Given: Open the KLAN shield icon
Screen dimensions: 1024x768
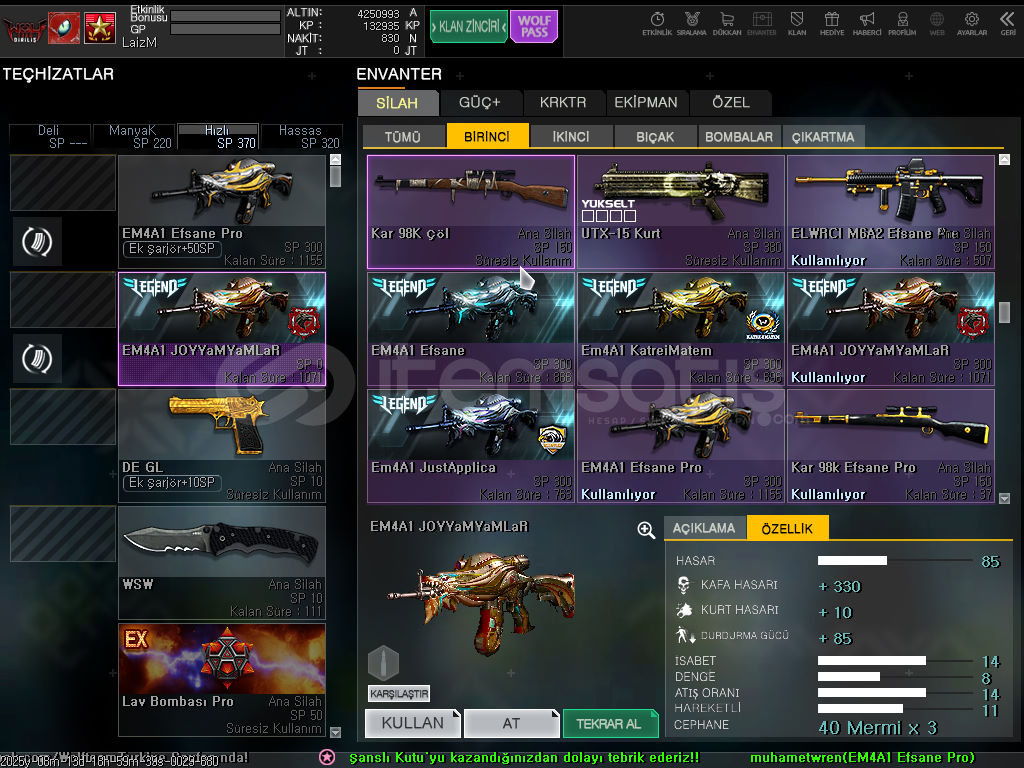Looking at the screenshot, I should click(x=797, y=24).
